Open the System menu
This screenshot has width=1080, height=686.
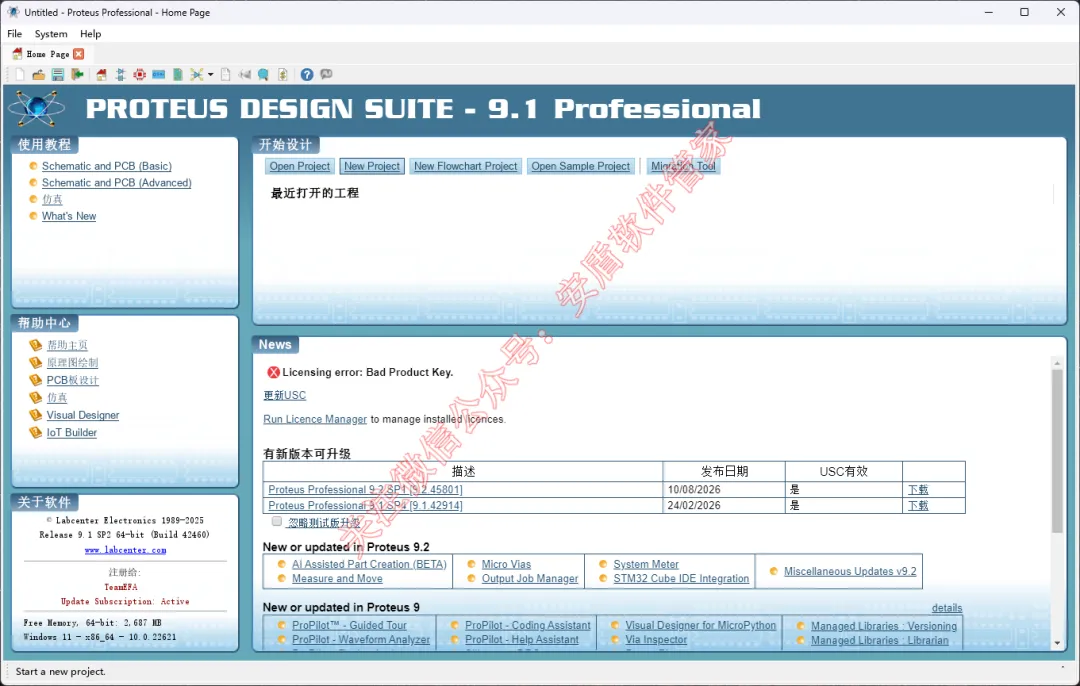pyautogui.click(x=51, y=33)
